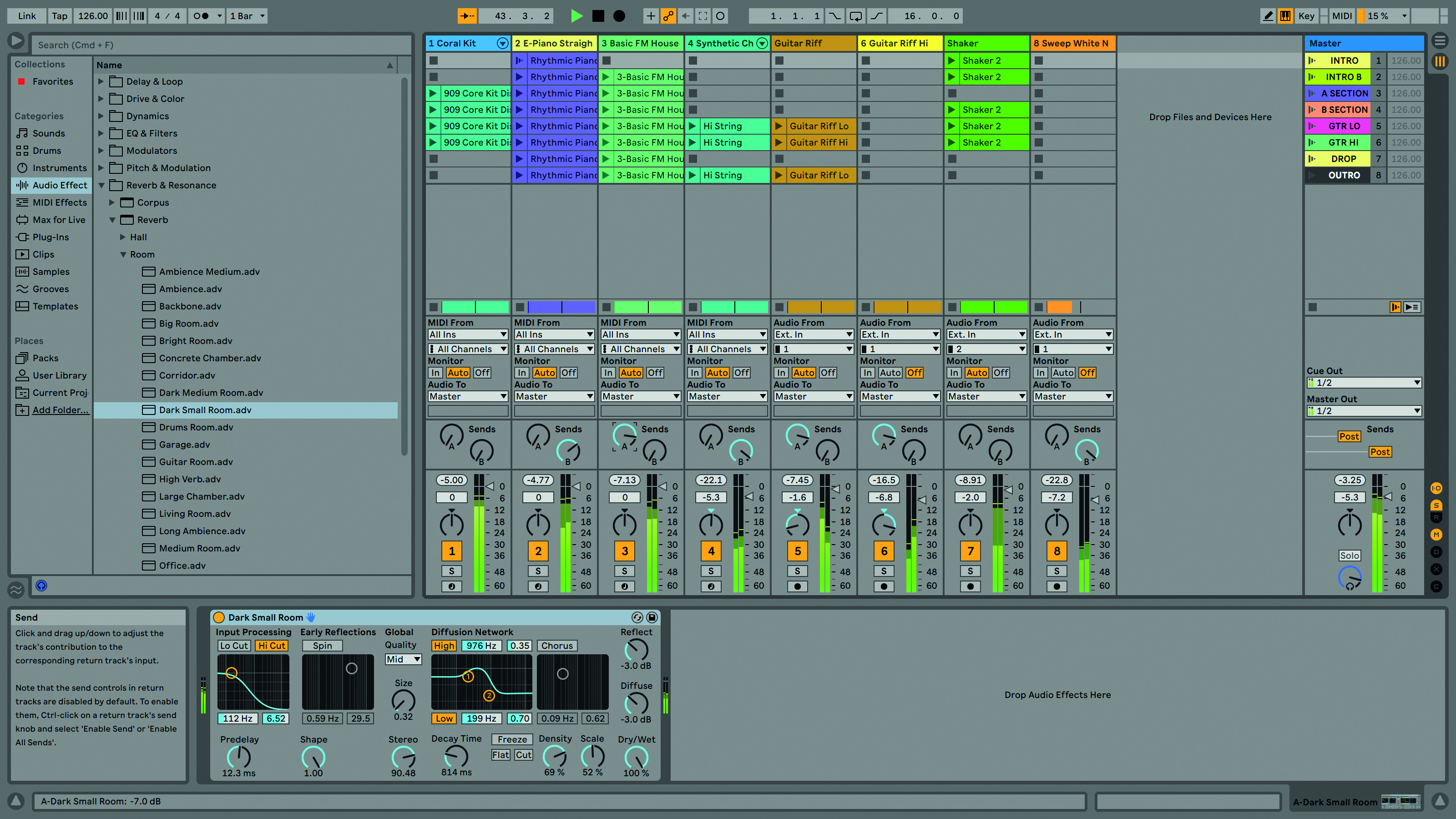Launch the Guitar Riff Hi clip
The image size is (1456, 819).
coord(779,142)
